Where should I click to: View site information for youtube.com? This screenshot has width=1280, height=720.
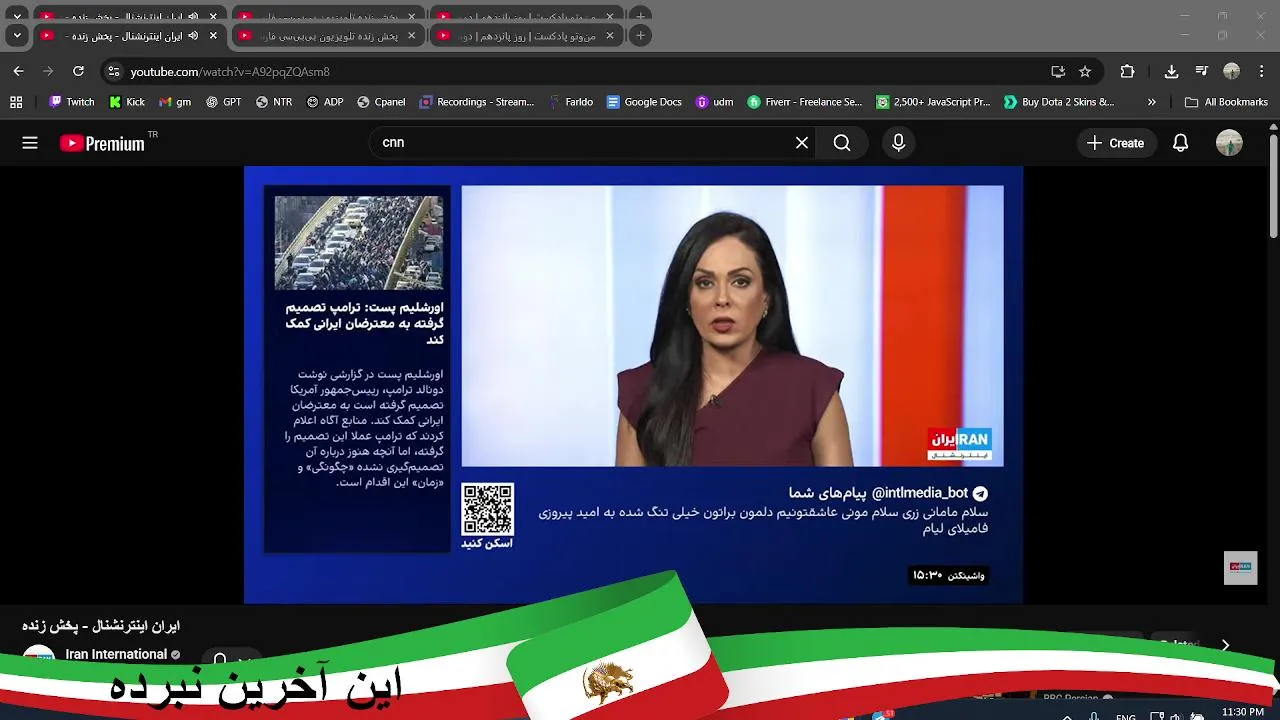[x=114, y=72]
